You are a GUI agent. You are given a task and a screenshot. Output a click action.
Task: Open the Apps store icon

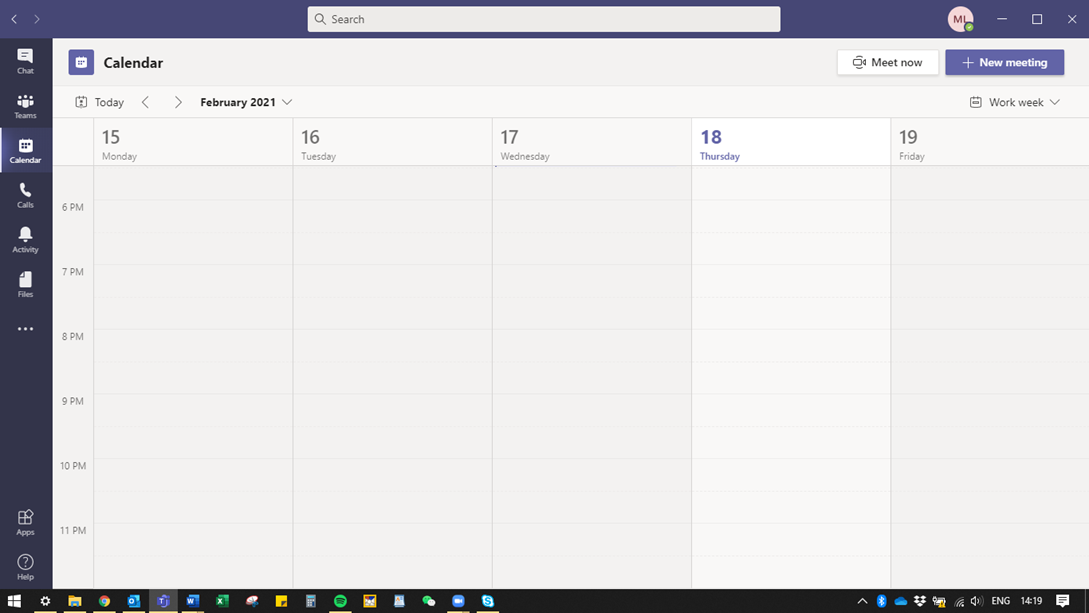[25, 522]
